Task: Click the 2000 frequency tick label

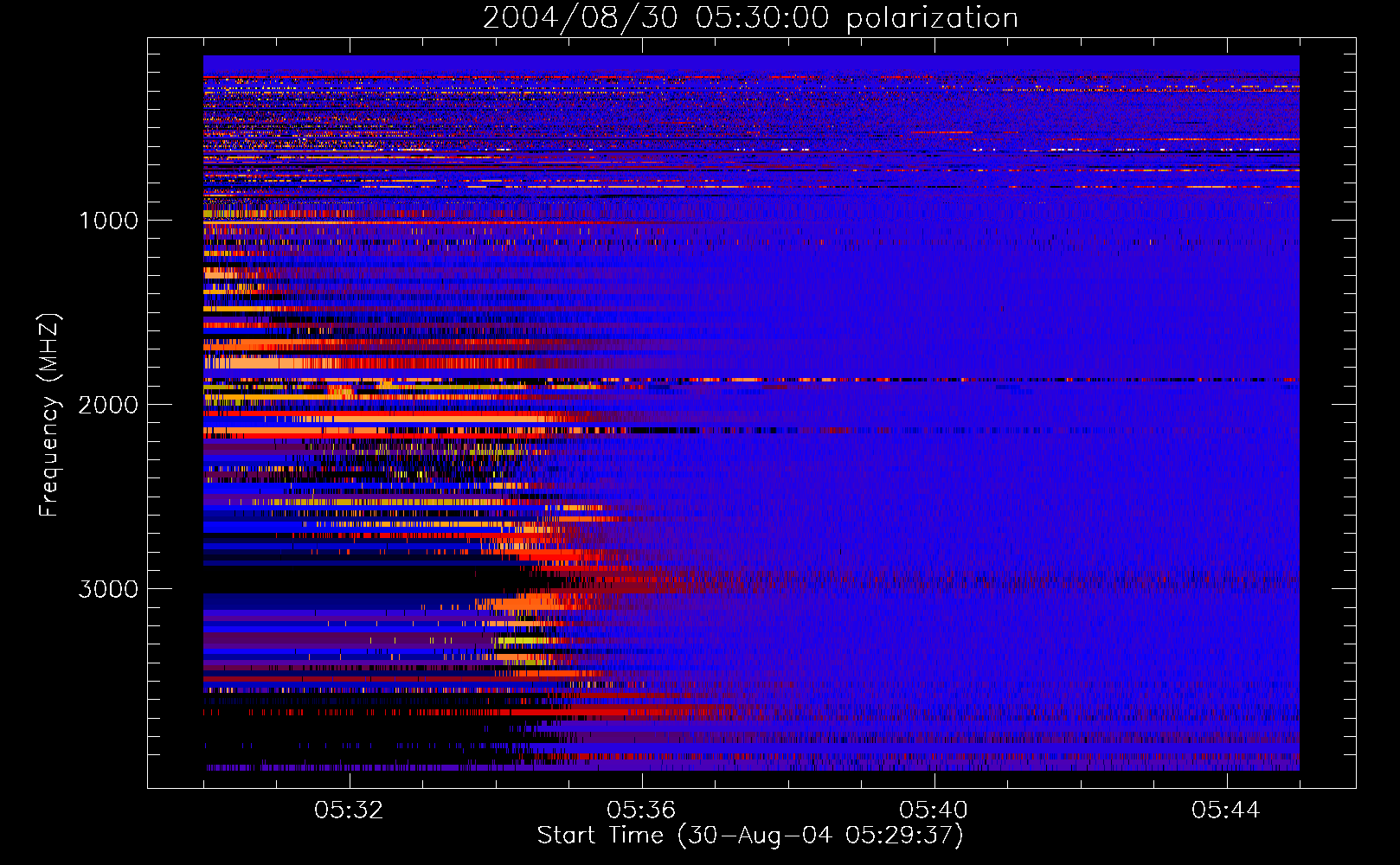Action: (108, 405)
